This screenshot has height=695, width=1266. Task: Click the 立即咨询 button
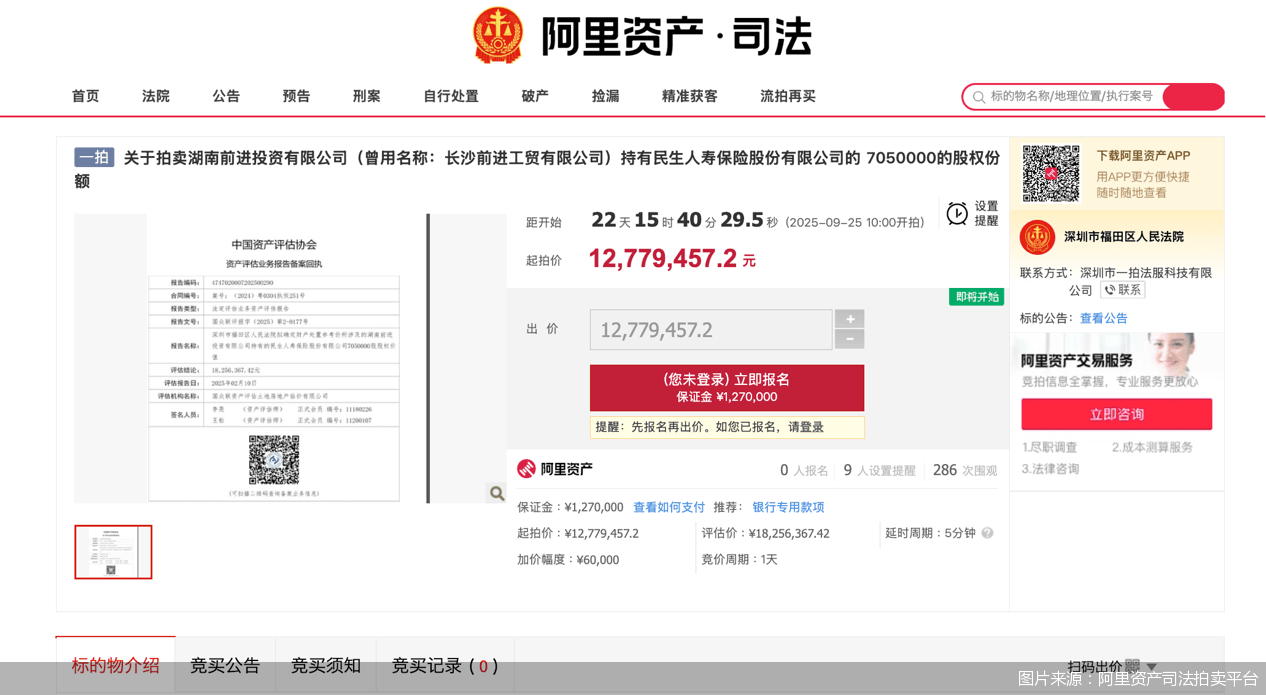tap(1116, 414)
